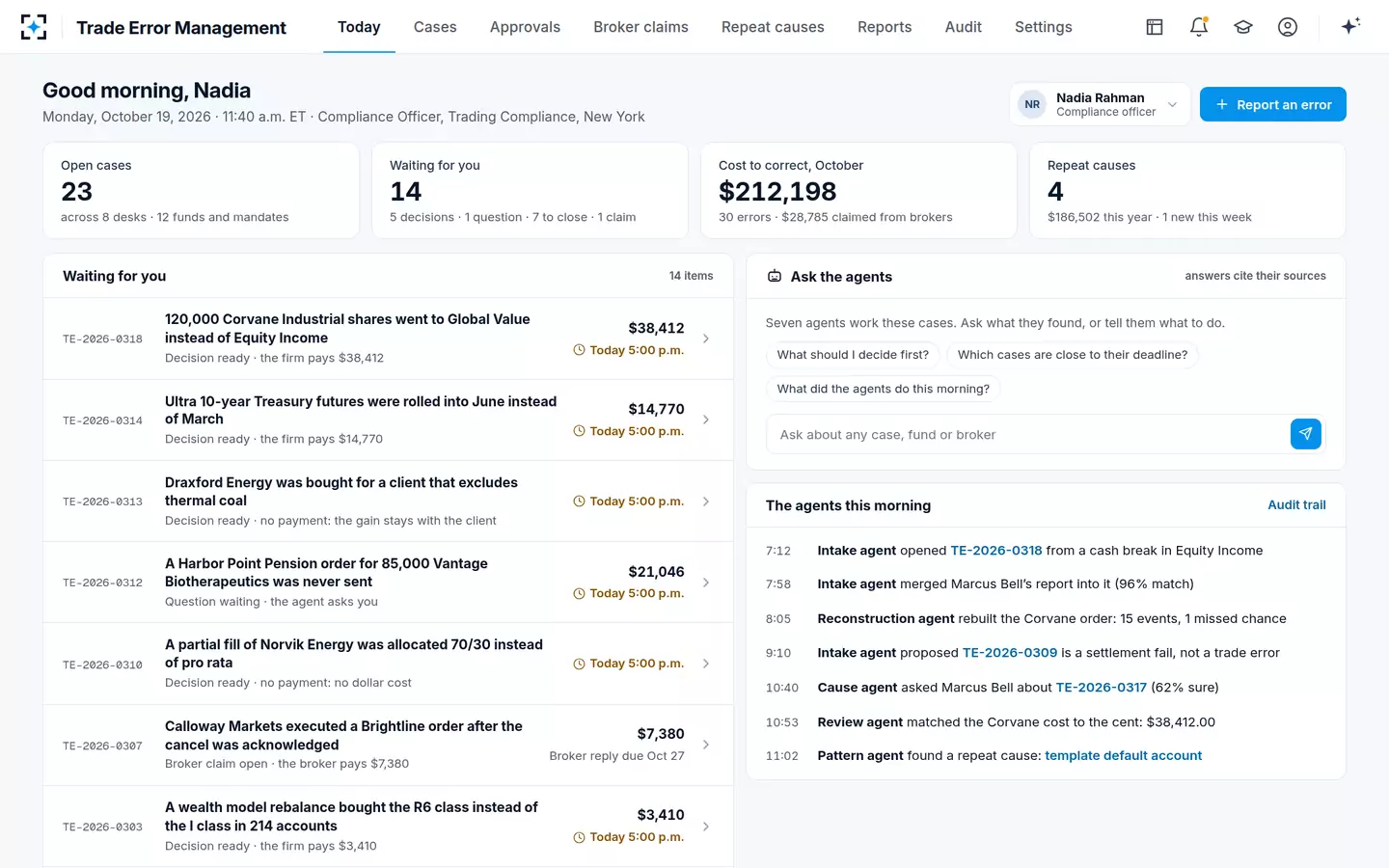Open TE-2026-0318 link in the 7:12 entry
Image resolution: width=1389 pixels, height=868 pixels.
996,551
